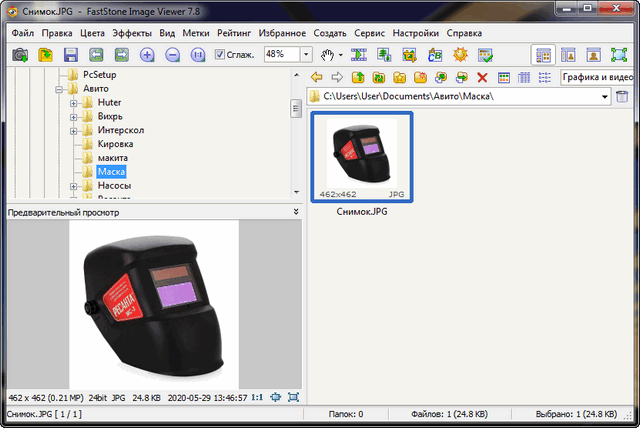Image resolution: width=640 pixels, height=428 pixels.
Task: Click the actual size 1:1 toolbar icon
Action: 198,55
